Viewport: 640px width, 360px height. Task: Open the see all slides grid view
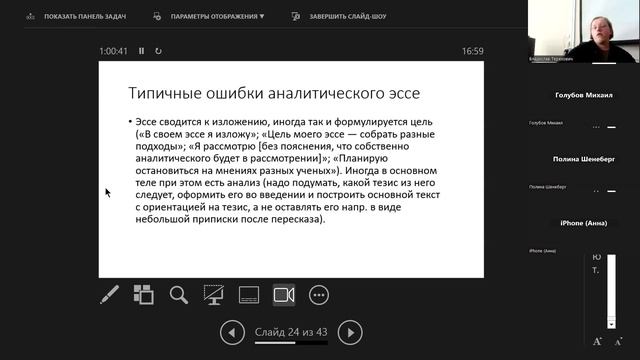(x=144, y=295)
